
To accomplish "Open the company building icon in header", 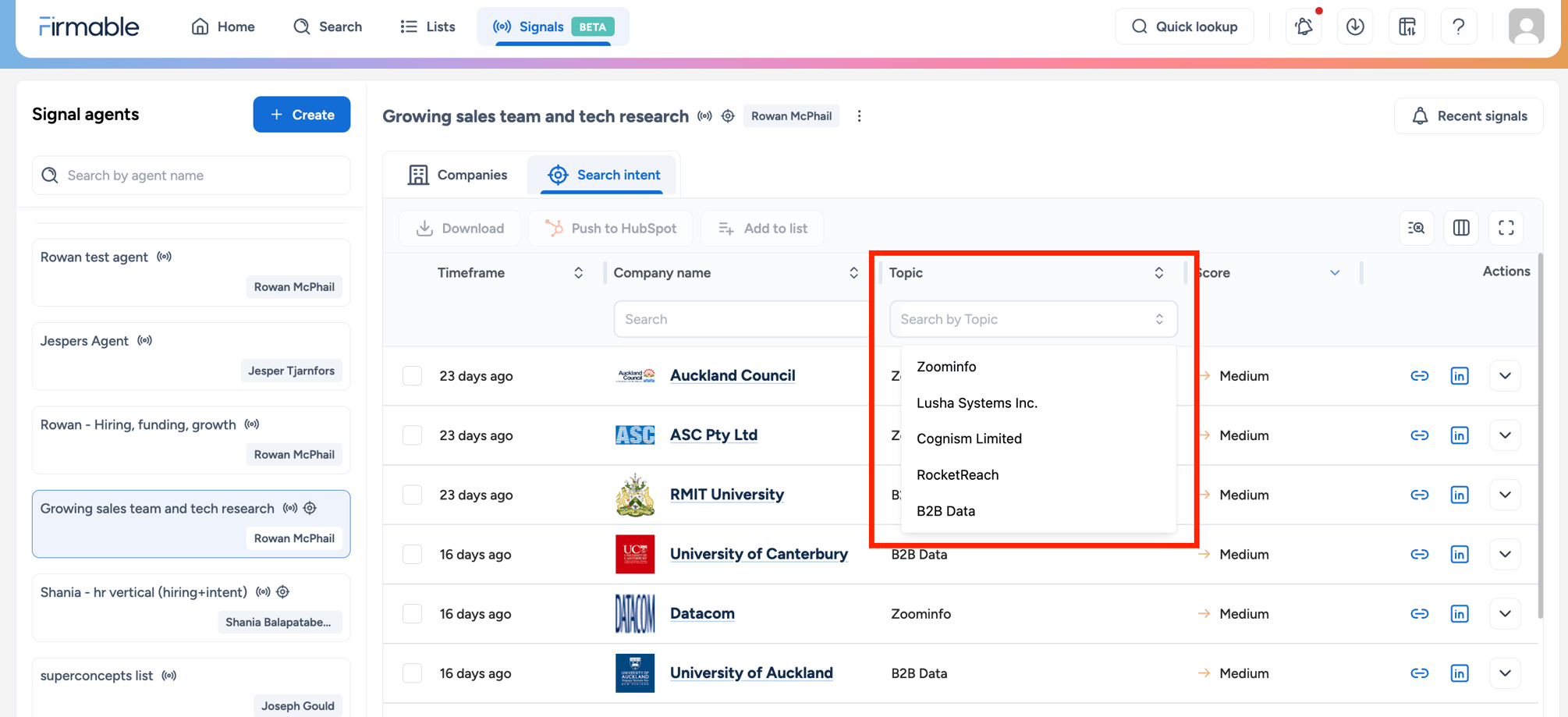I will click(x=1407, y=27).
